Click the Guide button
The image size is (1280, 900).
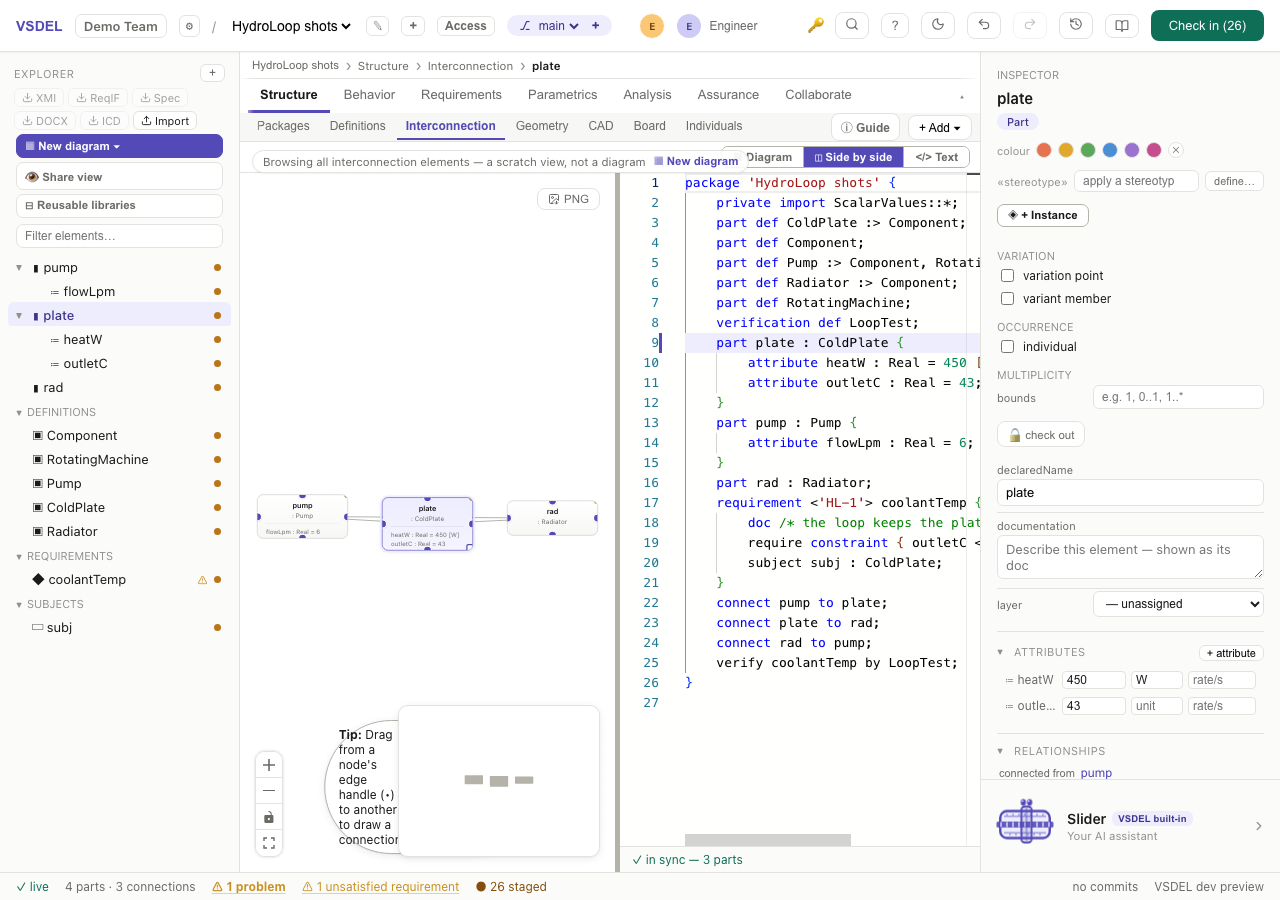point(866,127)
